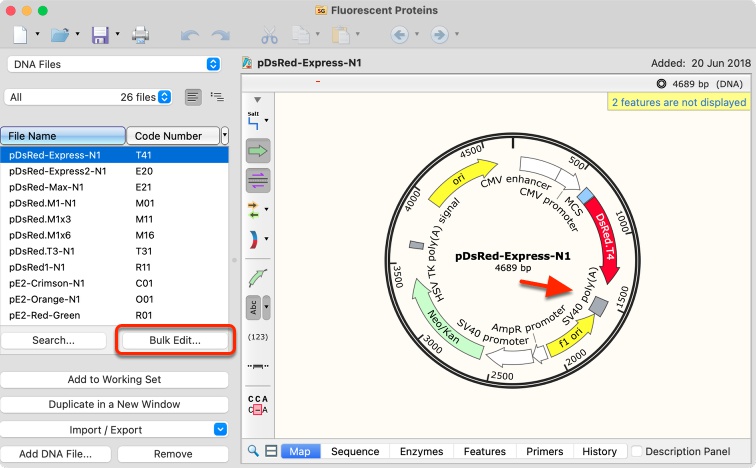Click the Save floppy disk icon
756x468 pixels.
tap(100, 35)
